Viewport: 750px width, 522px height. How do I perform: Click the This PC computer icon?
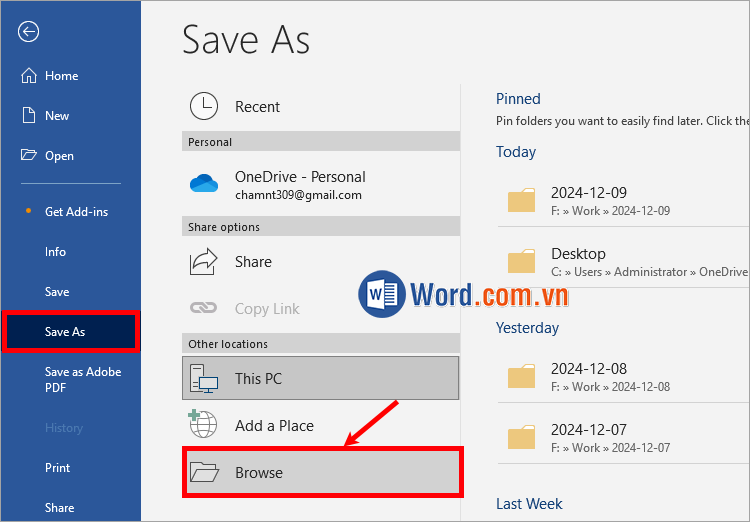(x=204, y=378)
